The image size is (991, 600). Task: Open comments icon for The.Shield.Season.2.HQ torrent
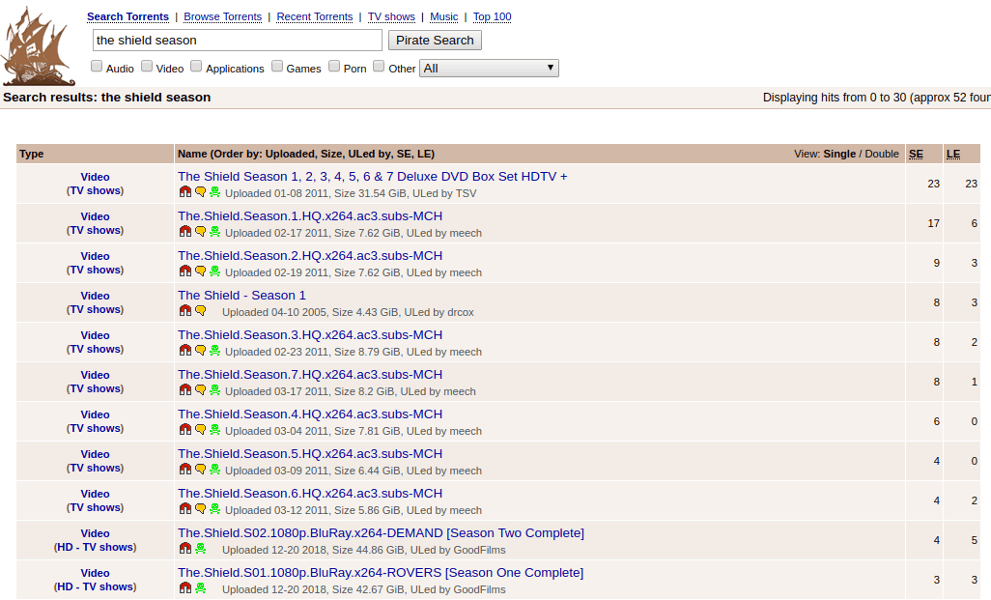(x=200, y=271)
